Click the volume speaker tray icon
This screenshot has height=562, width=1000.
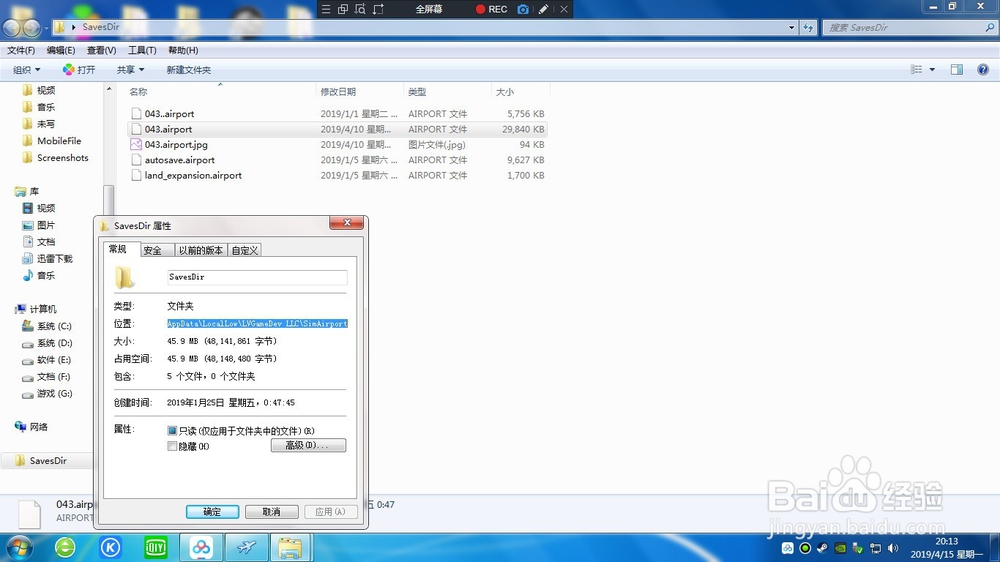tap(892, 549)
